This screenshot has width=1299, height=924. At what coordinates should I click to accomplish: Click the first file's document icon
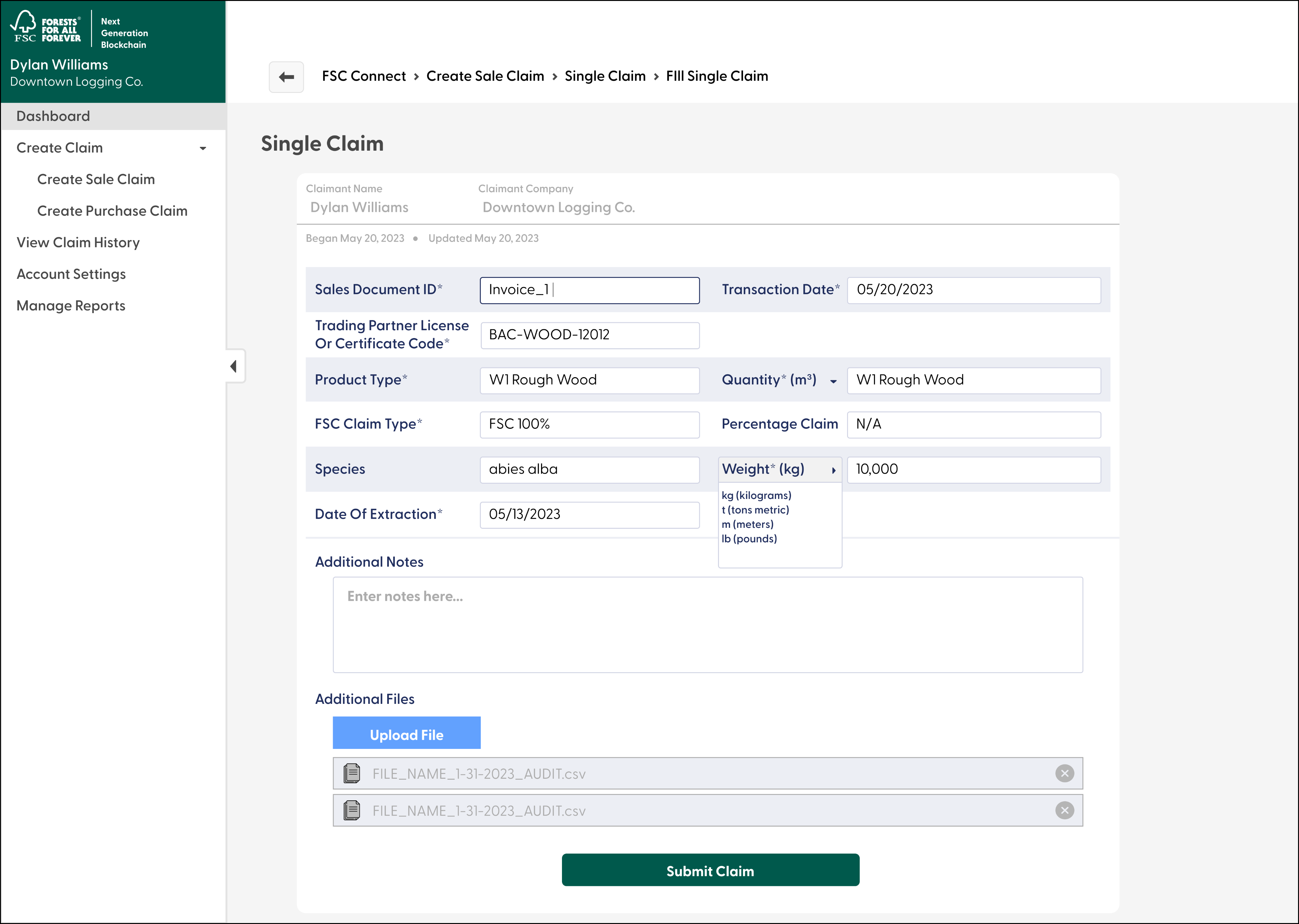point(352,773)
